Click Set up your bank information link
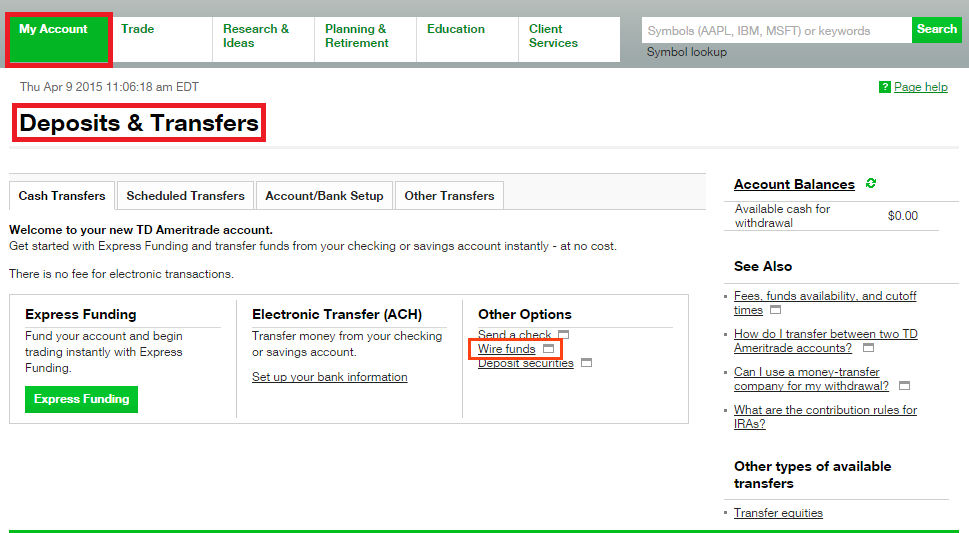The width and height of the screenshot is (969, 533). click(x=329, y=377)
